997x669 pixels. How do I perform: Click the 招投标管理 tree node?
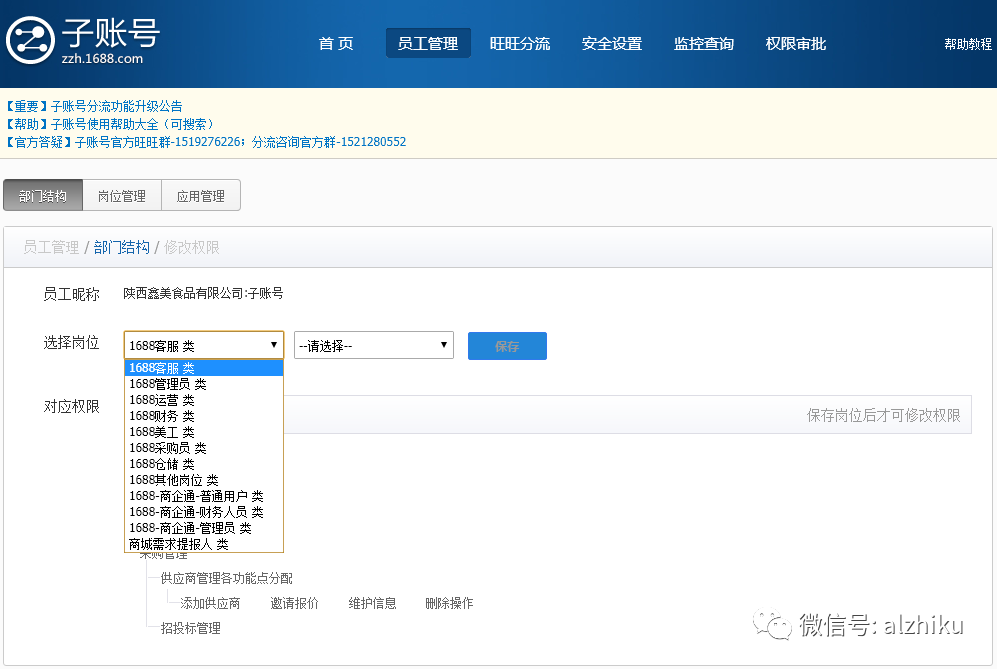point(191,628)
